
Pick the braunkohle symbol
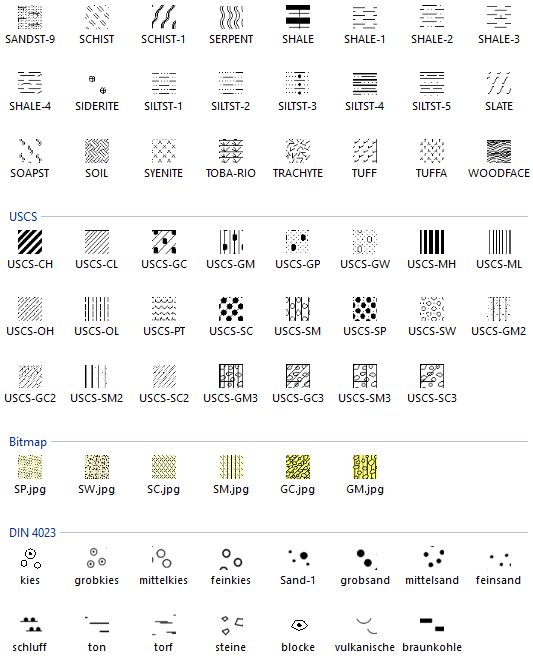pyautogui.click(x=432, y=625)
